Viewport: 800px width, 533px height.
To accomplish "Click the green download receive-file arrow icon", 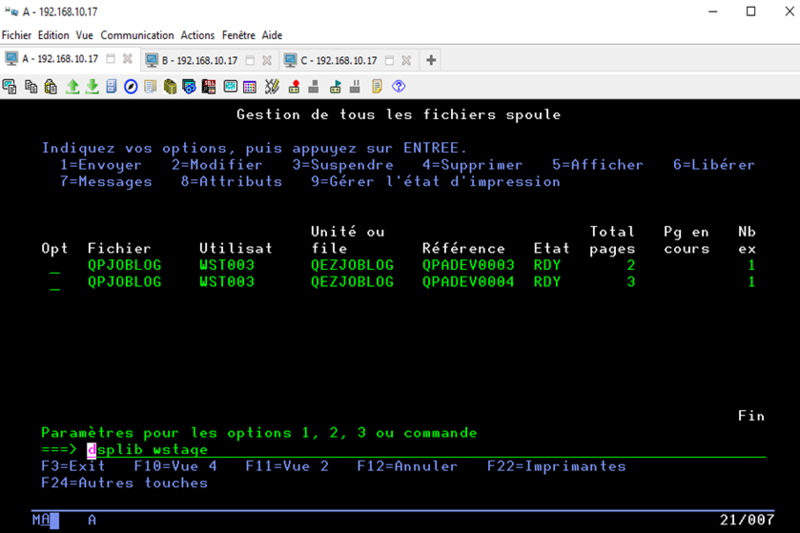I will pos(92,86).
